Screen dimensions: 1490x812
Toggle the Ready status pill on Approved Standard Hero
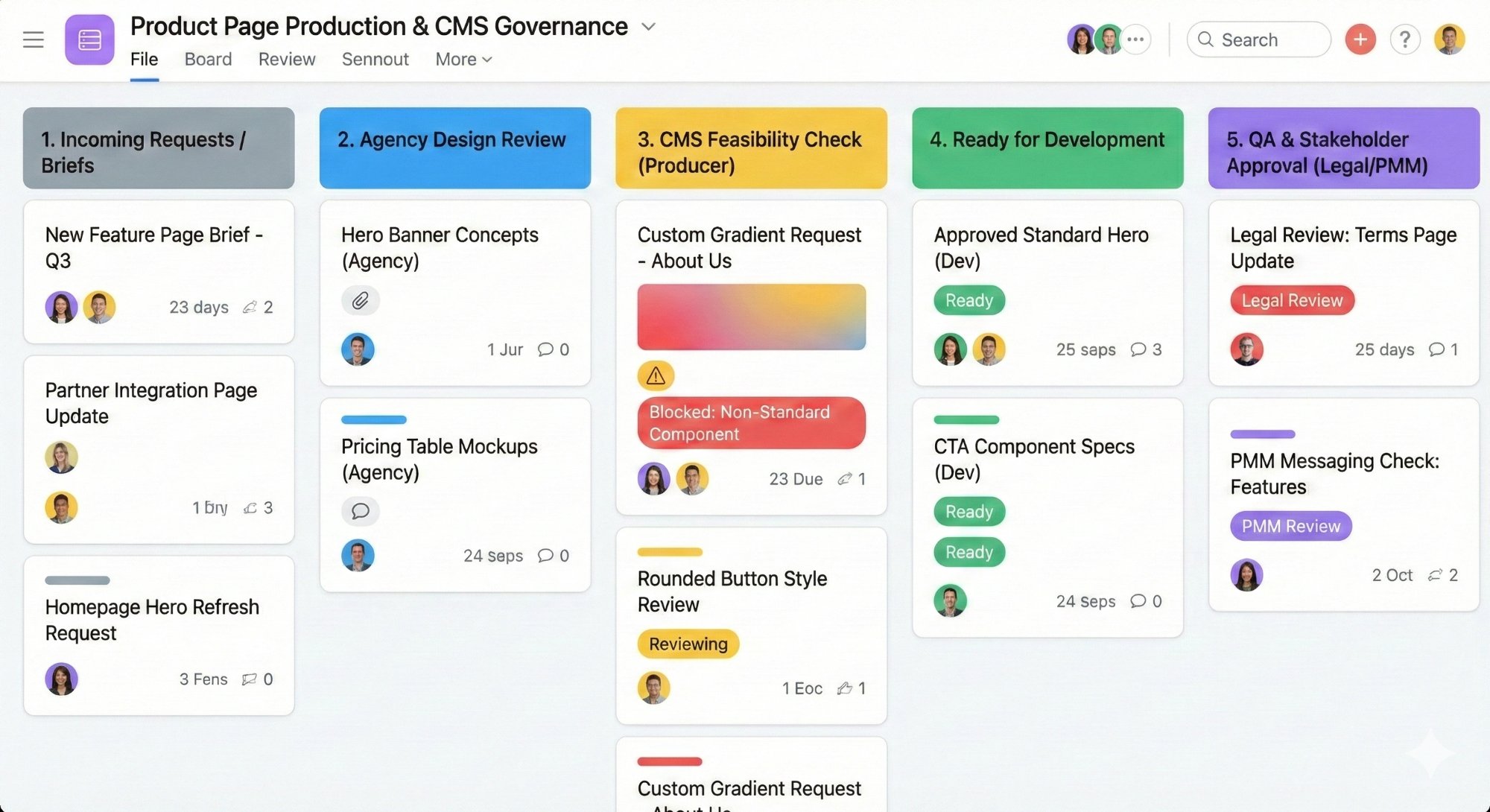pyautogui.click(x=968, y=300)
